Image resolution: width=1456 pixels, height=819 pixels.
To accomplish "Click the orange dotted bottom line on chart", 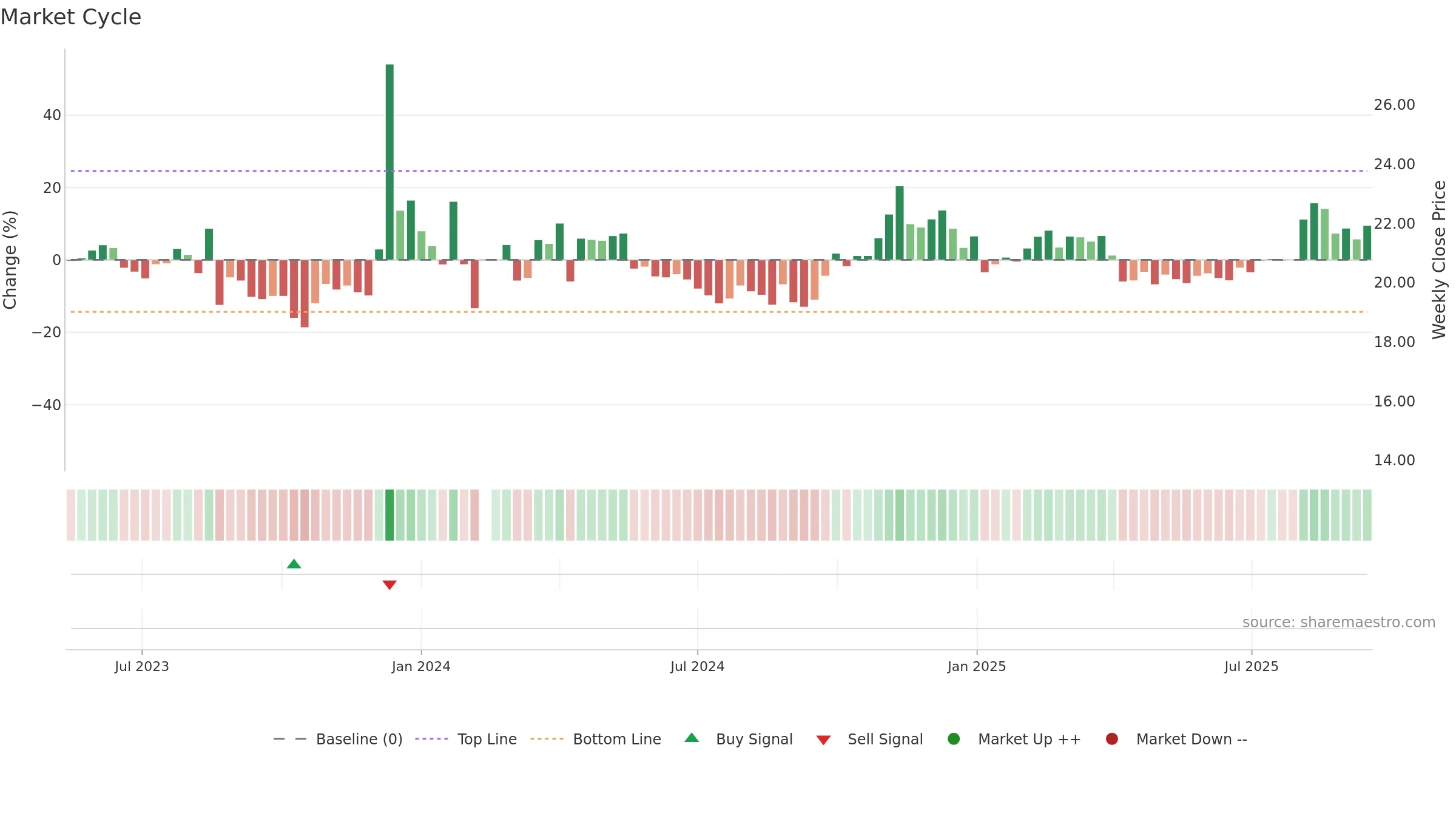I will [x=719, y=312].
